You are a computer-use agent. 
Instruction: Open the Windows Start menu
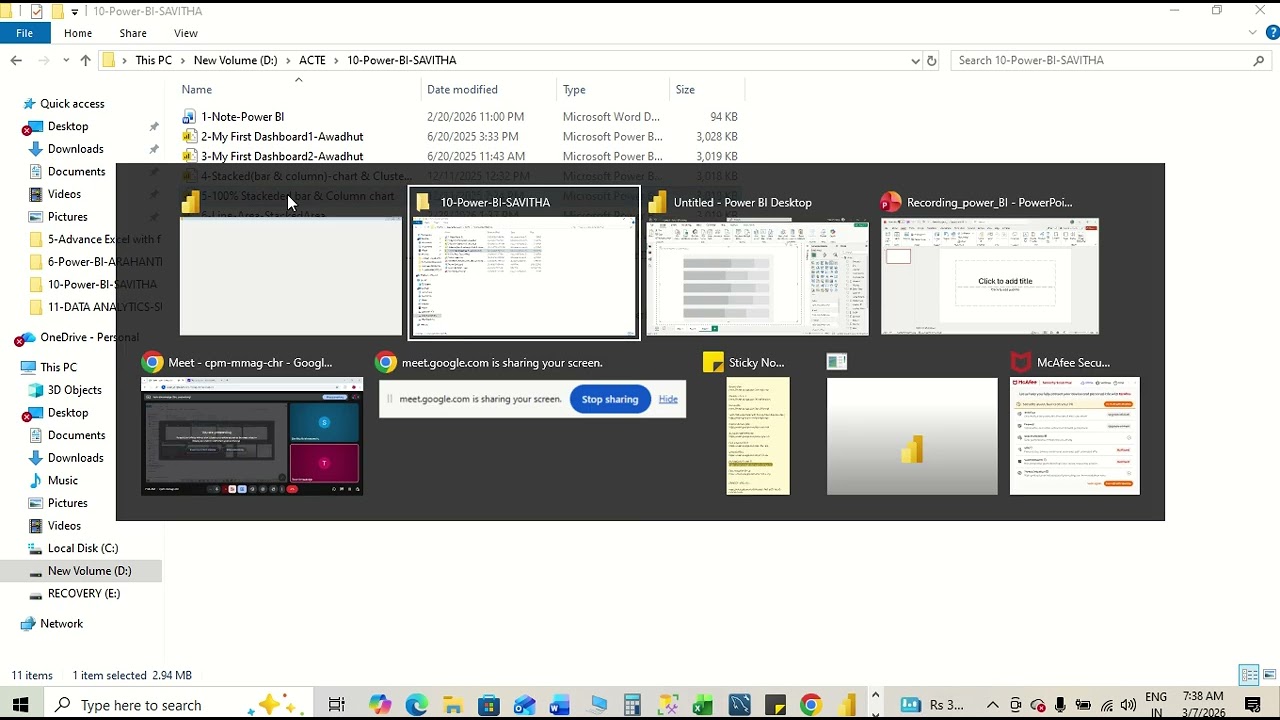[20, 705]
